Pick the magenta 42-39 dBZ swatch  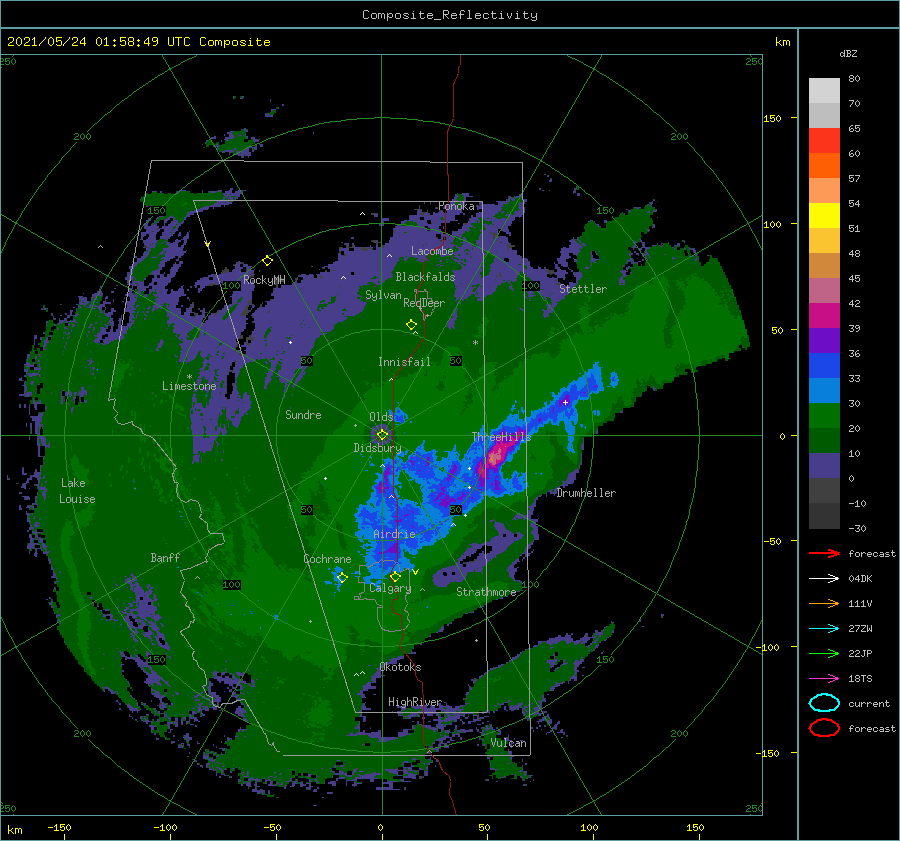[x=824, y=316]
